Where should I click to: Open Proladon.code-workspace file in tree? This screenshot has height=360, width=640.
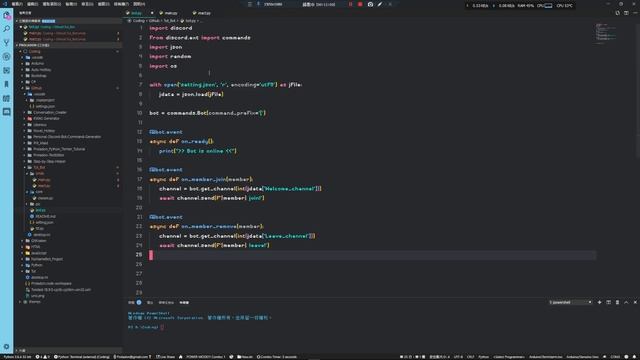click(51, 284)
